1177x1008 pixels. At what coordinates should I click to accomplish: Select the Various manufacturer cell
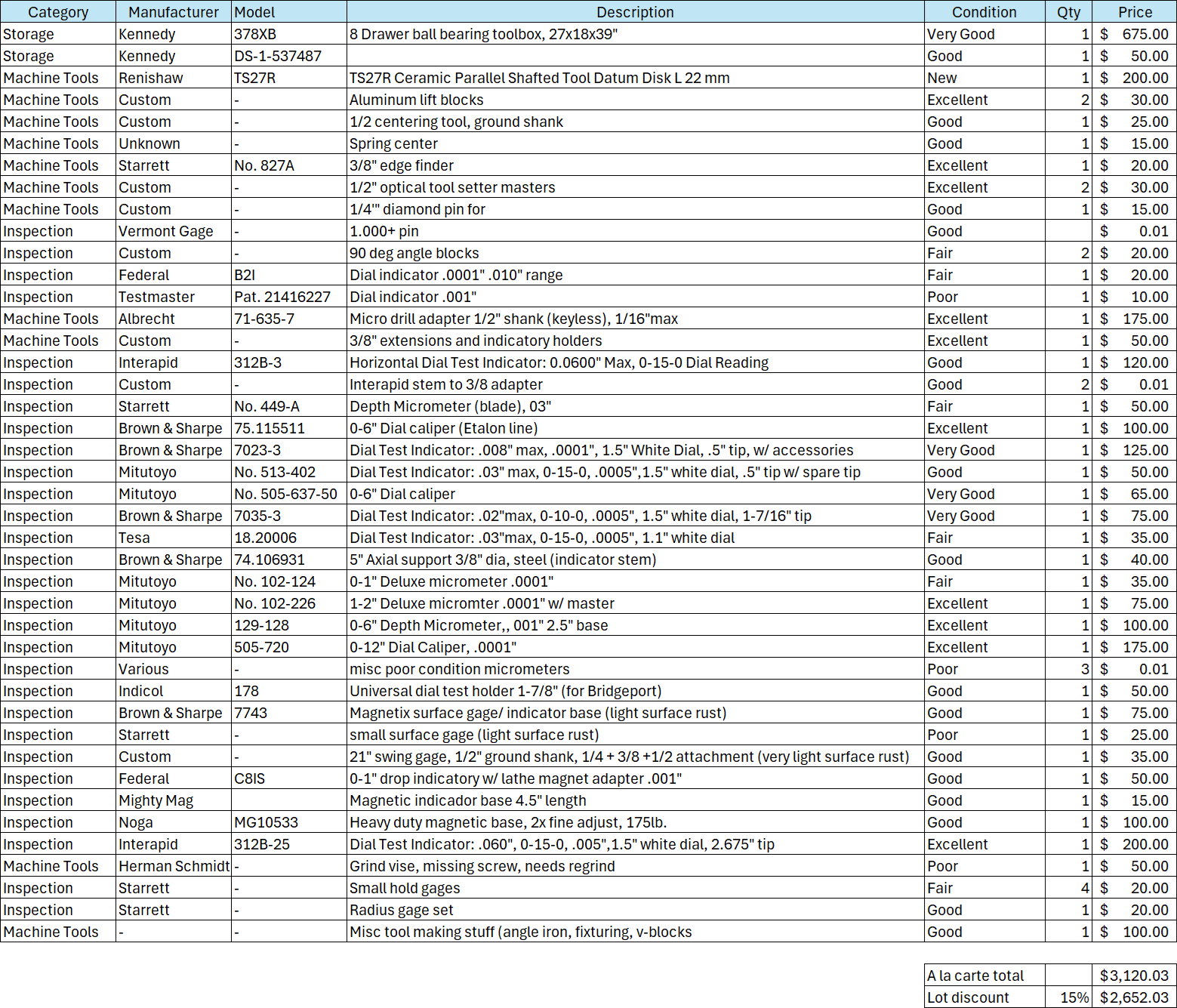pos(174,669)
